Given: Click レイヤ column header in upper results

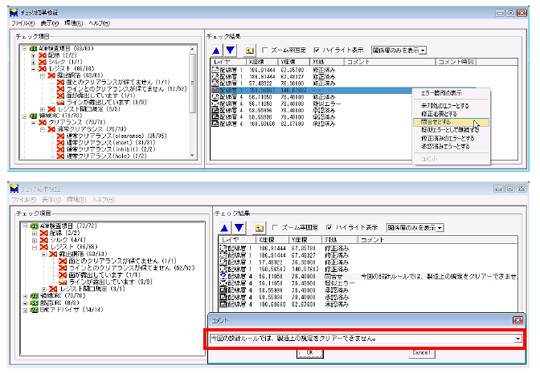Looking at the screenshot, I should [x=228, y=62].
